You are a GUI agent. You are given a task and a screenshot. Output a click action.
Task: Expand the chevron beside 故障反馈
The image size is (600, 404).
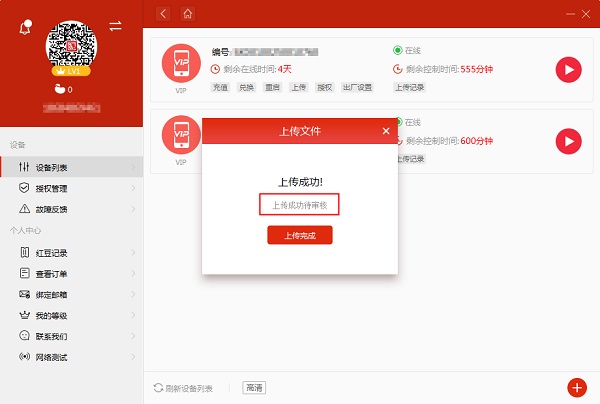[x=133, y=209]
